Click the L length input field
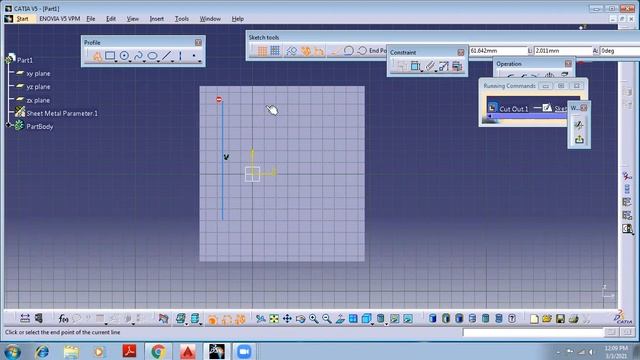The height and width of the screenshot is (360, 640). [x=562, y=51]
